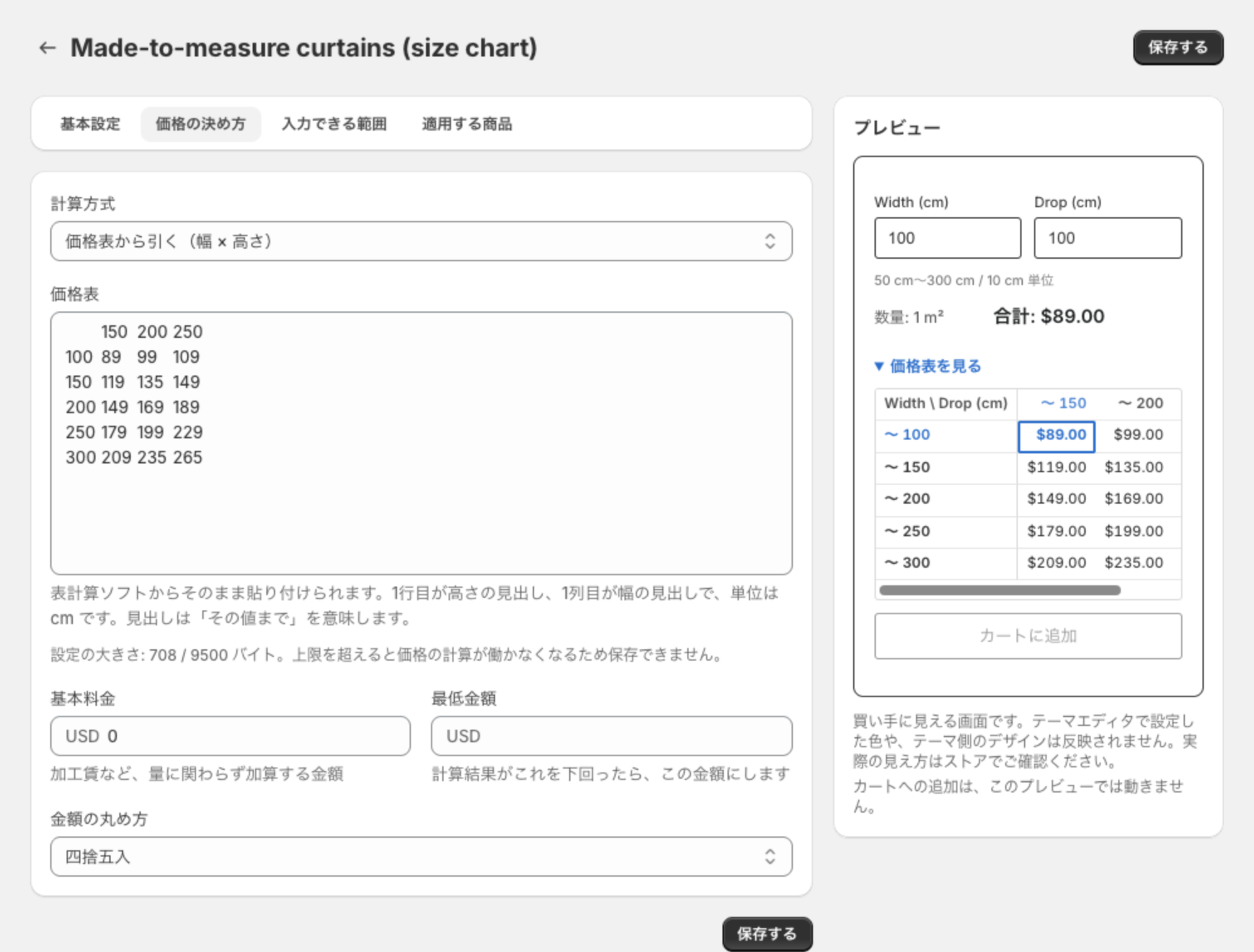Click the 50 cm〜300 cm range hint
The width and height of the screenshot is (1254, 952).
[963, 280]
